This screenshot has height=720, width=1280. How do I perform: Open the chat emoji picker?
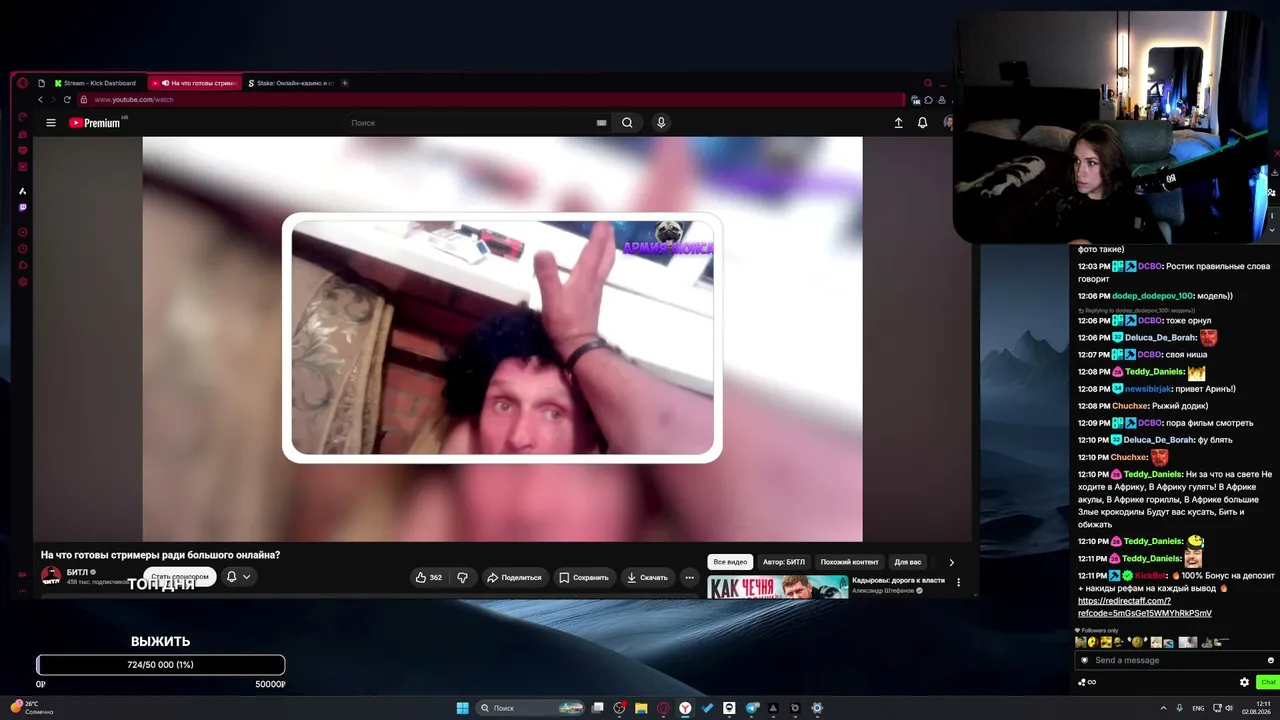1271,660
